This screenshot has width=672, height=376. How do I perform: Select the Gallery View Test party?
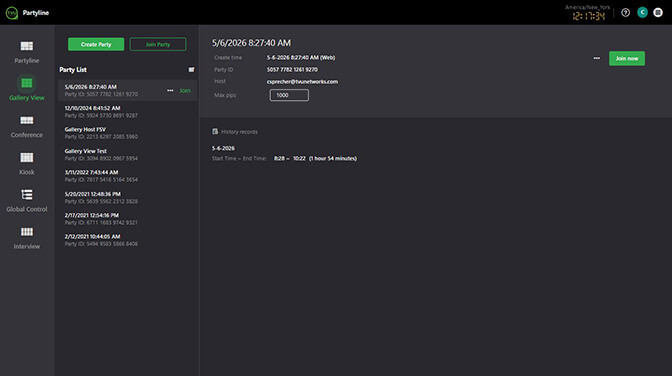tap(128, 154)
